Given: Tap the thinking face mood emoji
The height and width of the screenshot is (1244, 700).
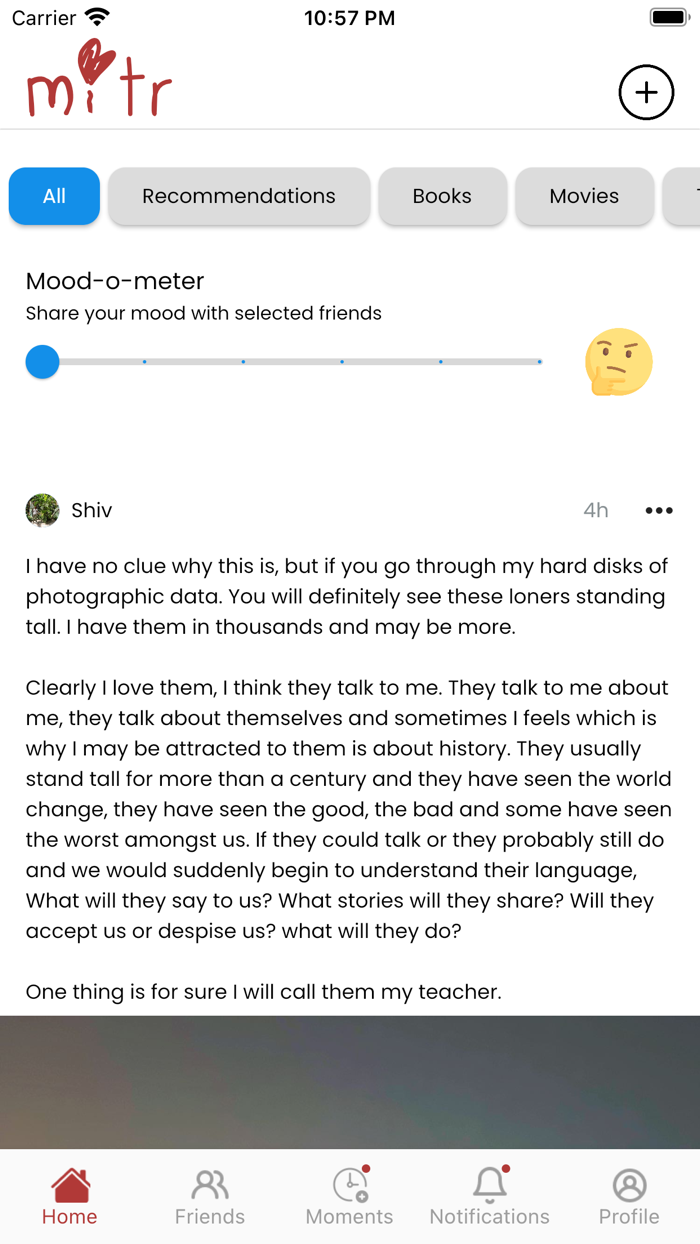Looking at the screenshot, I should click(618, 362).
